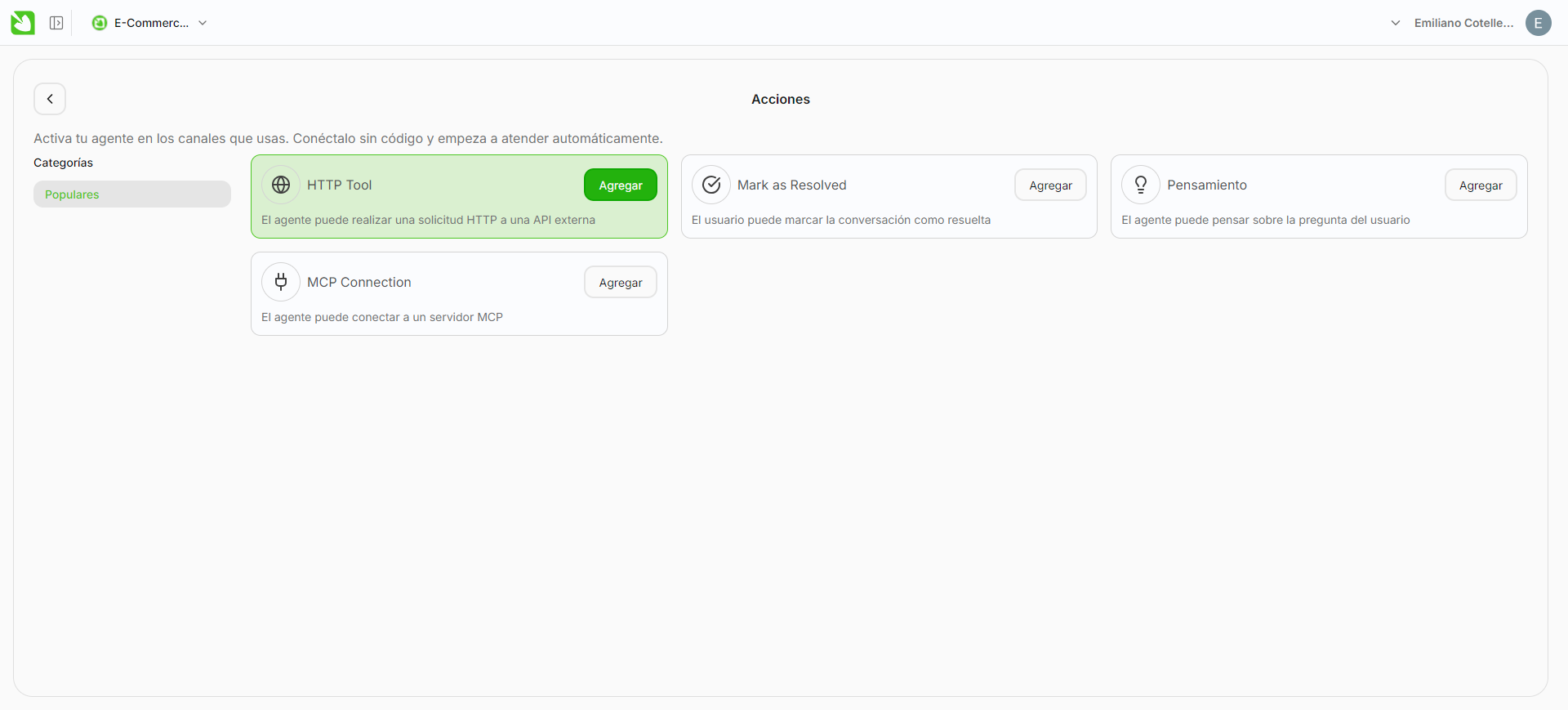The image size is (1568, 710).
Task: Open the Emiliano Cotelle account dropdown
Action: (1463, 23)
